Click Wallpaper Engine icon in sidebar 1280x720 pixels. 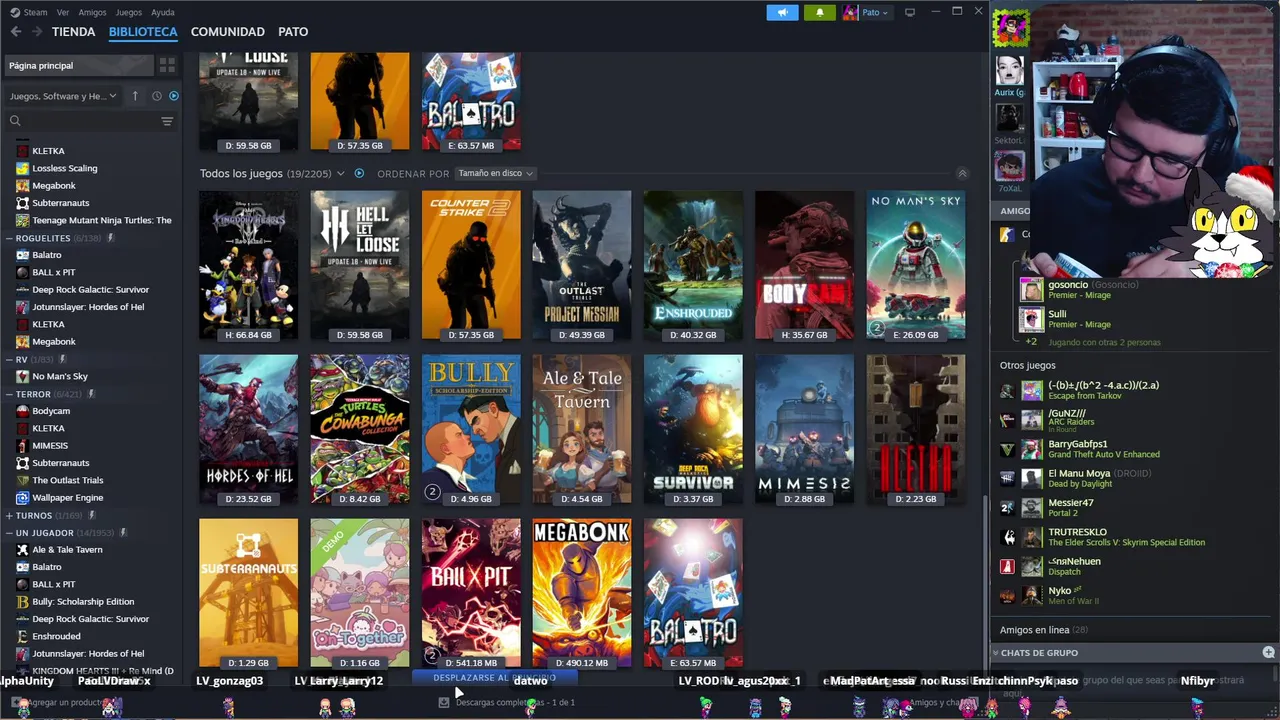point(23,497)
